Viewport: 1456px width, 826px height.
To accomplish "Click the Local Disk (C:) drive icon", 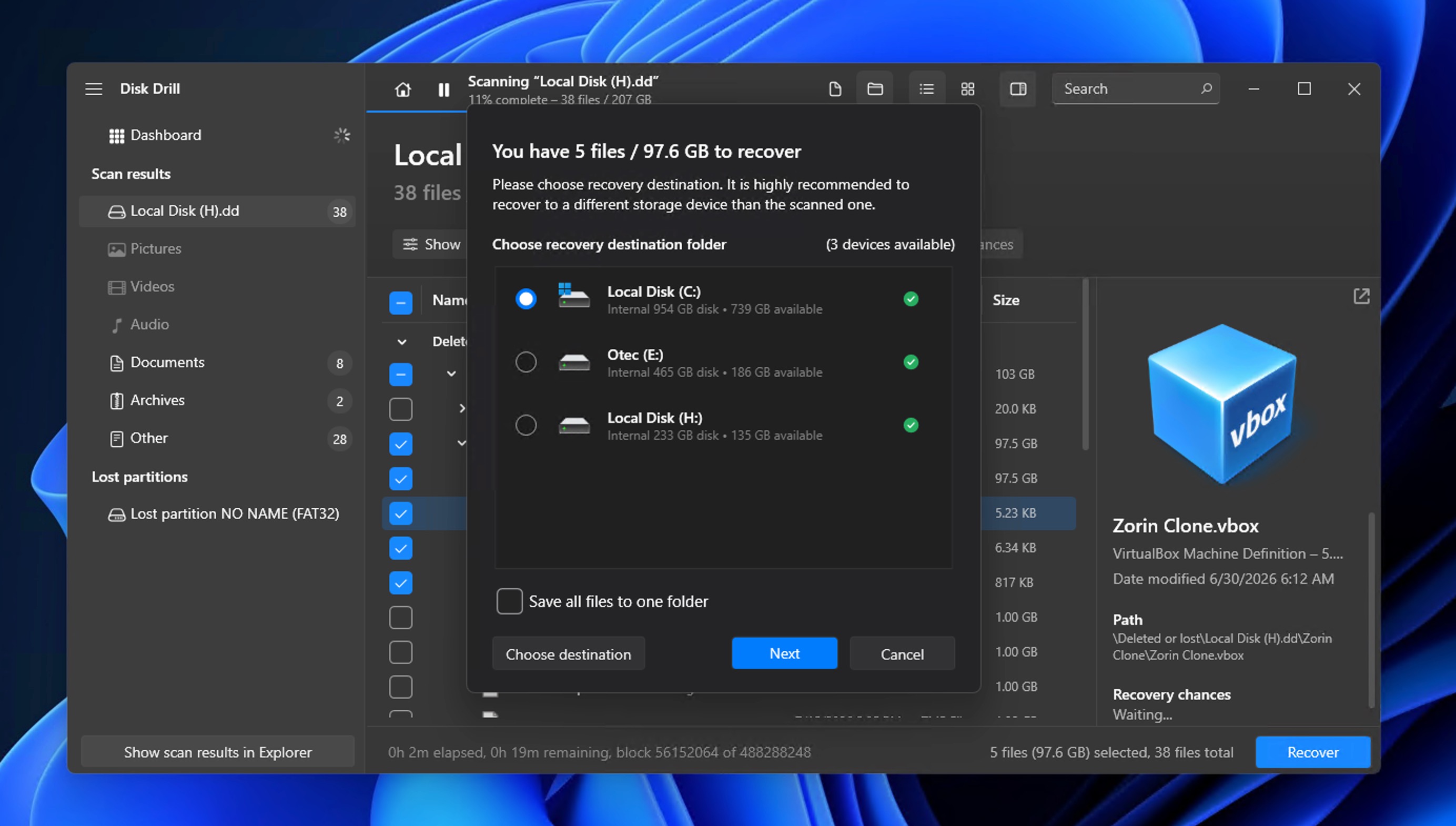I will tap(573, 296).
